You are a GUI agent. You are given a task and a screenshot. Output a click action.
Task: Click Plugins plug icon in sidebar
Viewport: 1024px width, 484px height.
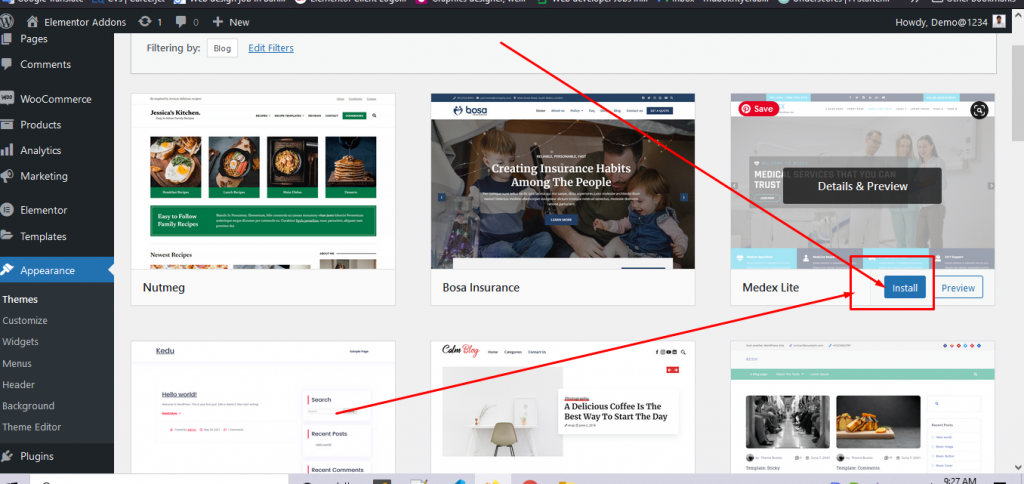tap(7, 456)
